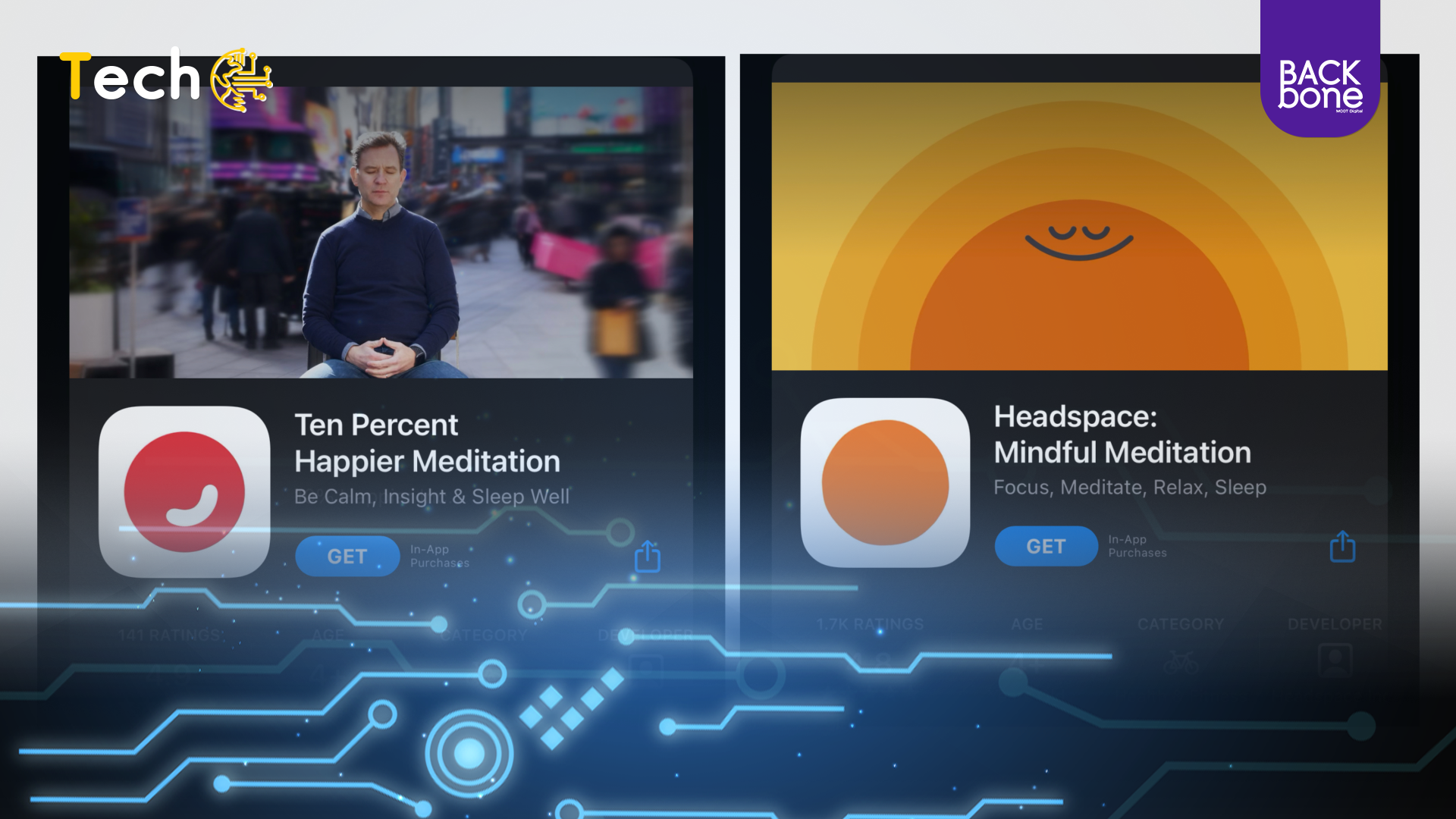Open the Headspace smiling sun preview image
Image resolution: width=1456 pixels, height=819 pixels.
point(1079,226)
